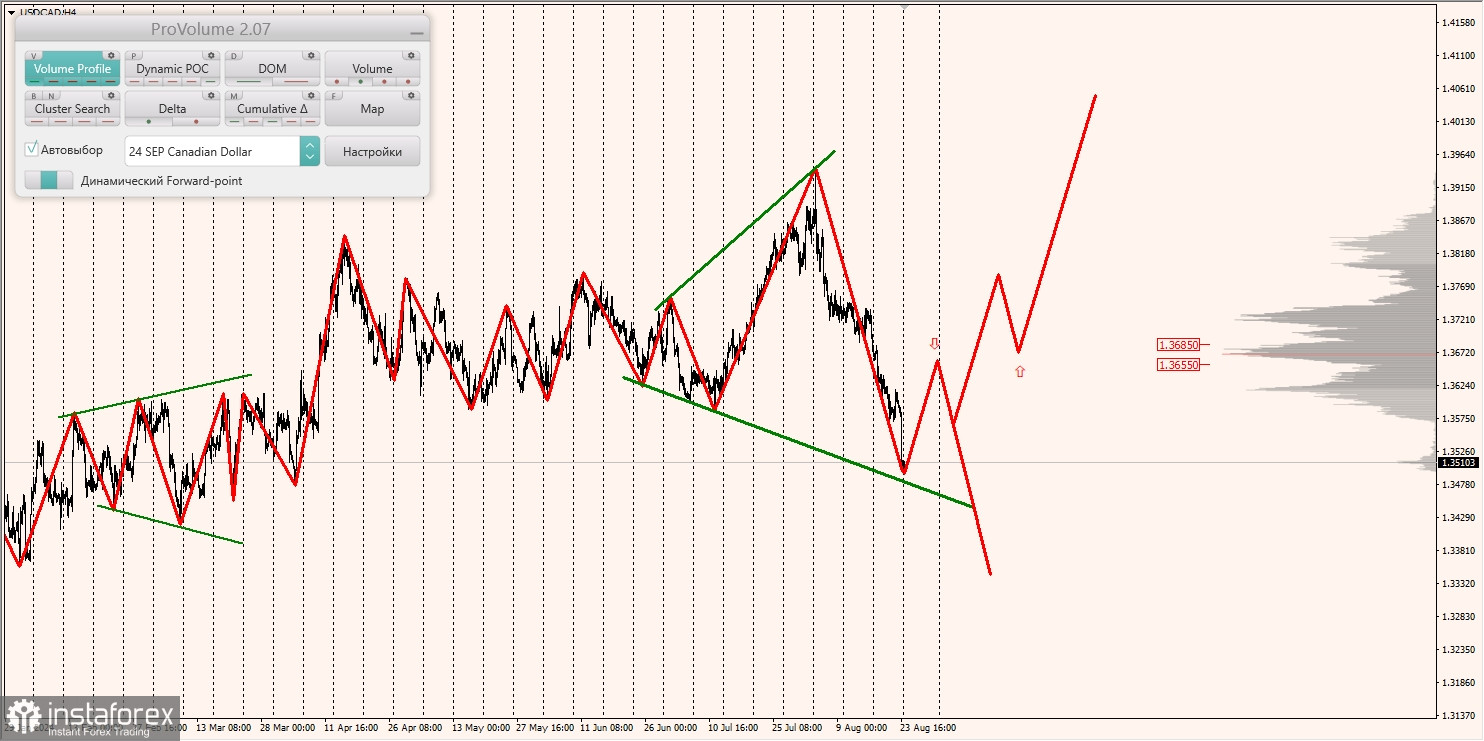Activate the Volume button
Viewport: 1484px width, 741px height.
(x=372, y=68)
